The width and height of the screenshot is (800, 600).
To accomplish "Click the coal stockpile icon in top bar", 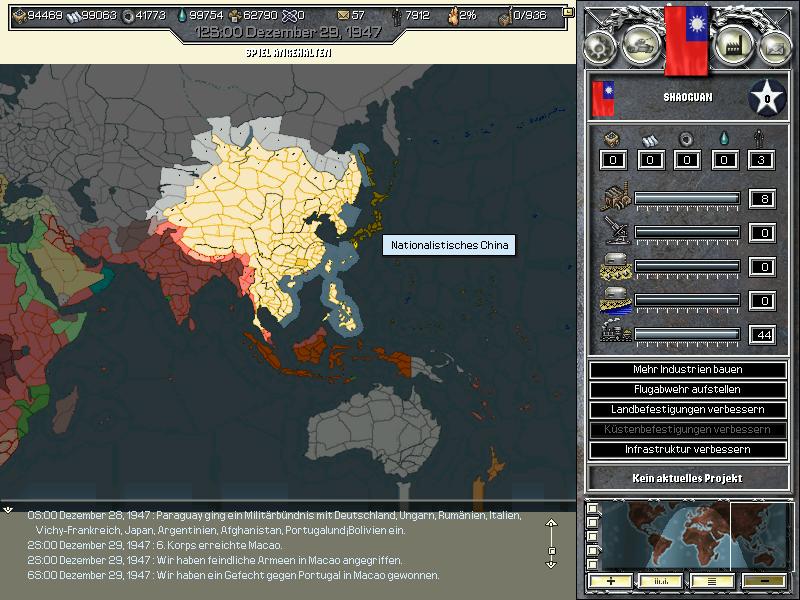I will point(19,16).
